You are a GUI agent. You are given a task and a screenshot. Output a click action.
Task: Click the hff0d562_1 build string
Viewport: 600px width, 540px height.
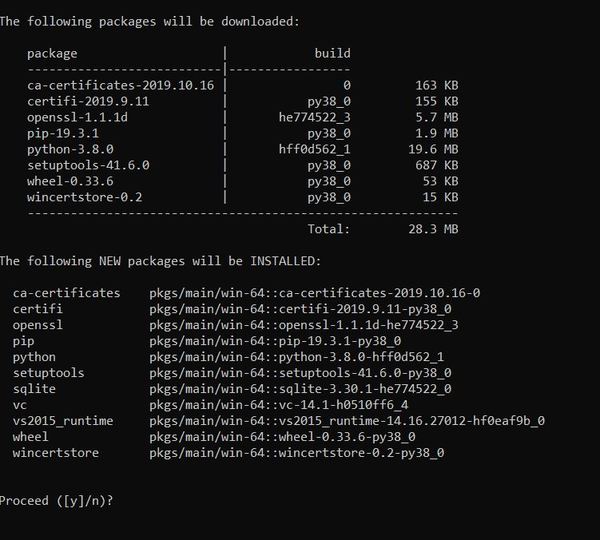[315, 149]
